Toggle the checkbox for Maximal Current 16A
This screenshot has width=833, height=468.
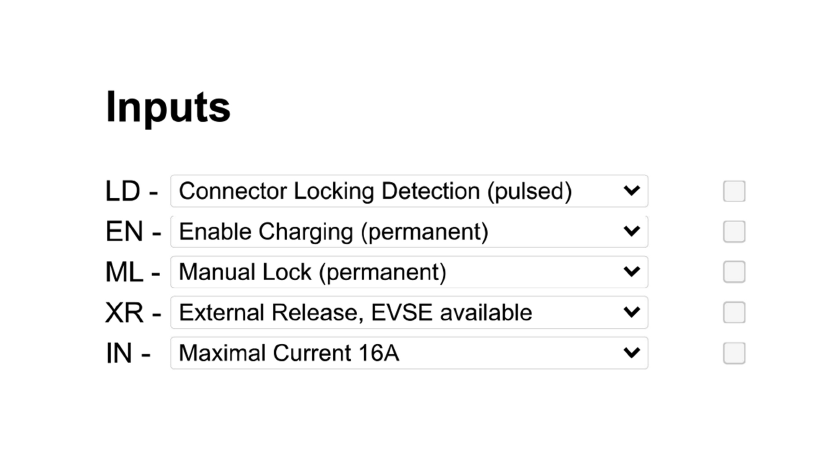[x=734, y=353]
